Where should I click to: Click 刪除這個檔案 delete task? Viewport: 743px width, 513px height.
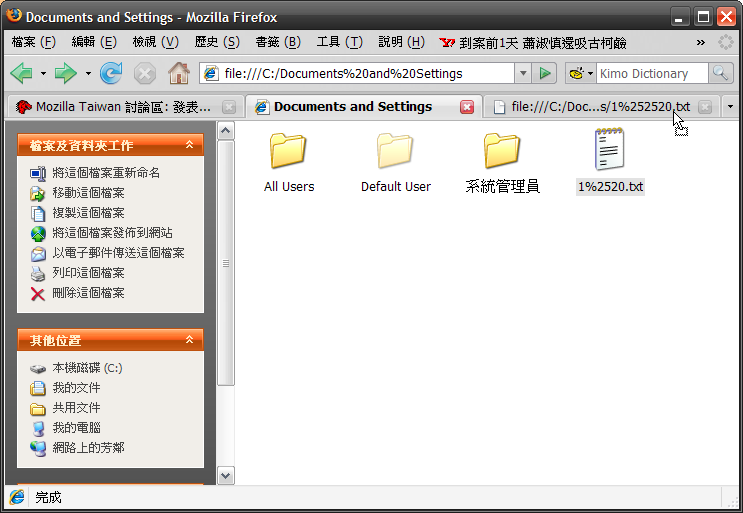88,293
